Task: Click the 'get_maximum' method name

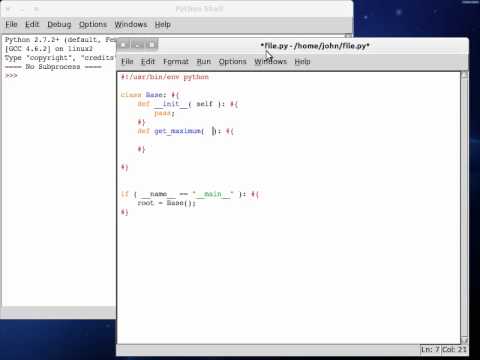Action: pos(177,131)
